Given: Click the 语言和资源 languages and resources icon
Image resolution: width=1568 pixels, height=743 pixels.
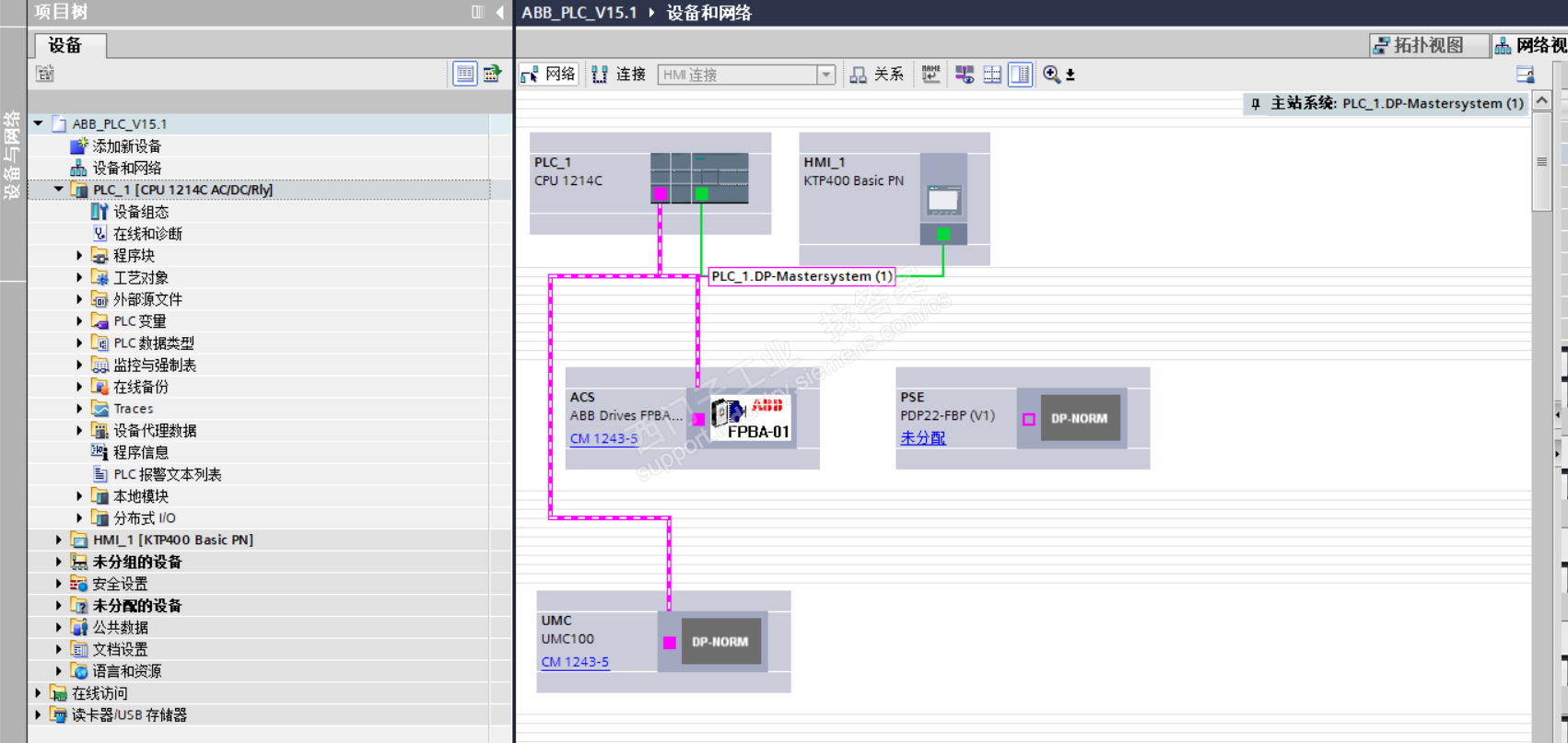Looking at the screenshot, I should pyautogui.click(x=79, y=671).
